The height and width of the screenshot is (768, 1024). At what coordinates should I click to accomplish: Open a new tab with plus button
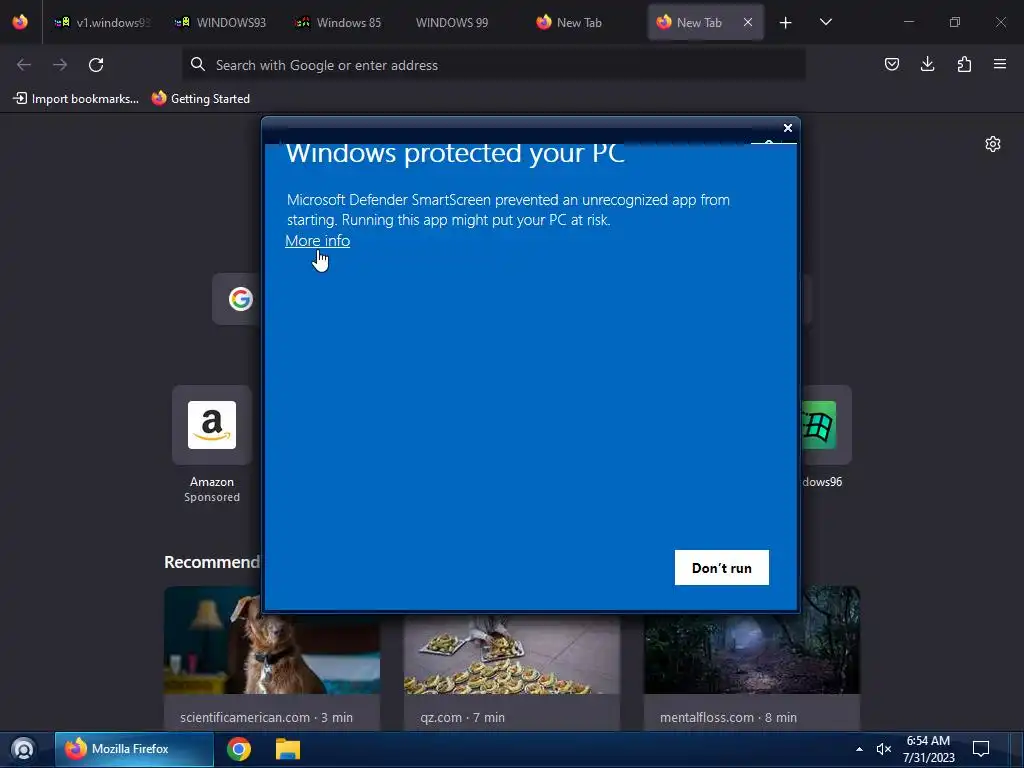click(786, 23)
